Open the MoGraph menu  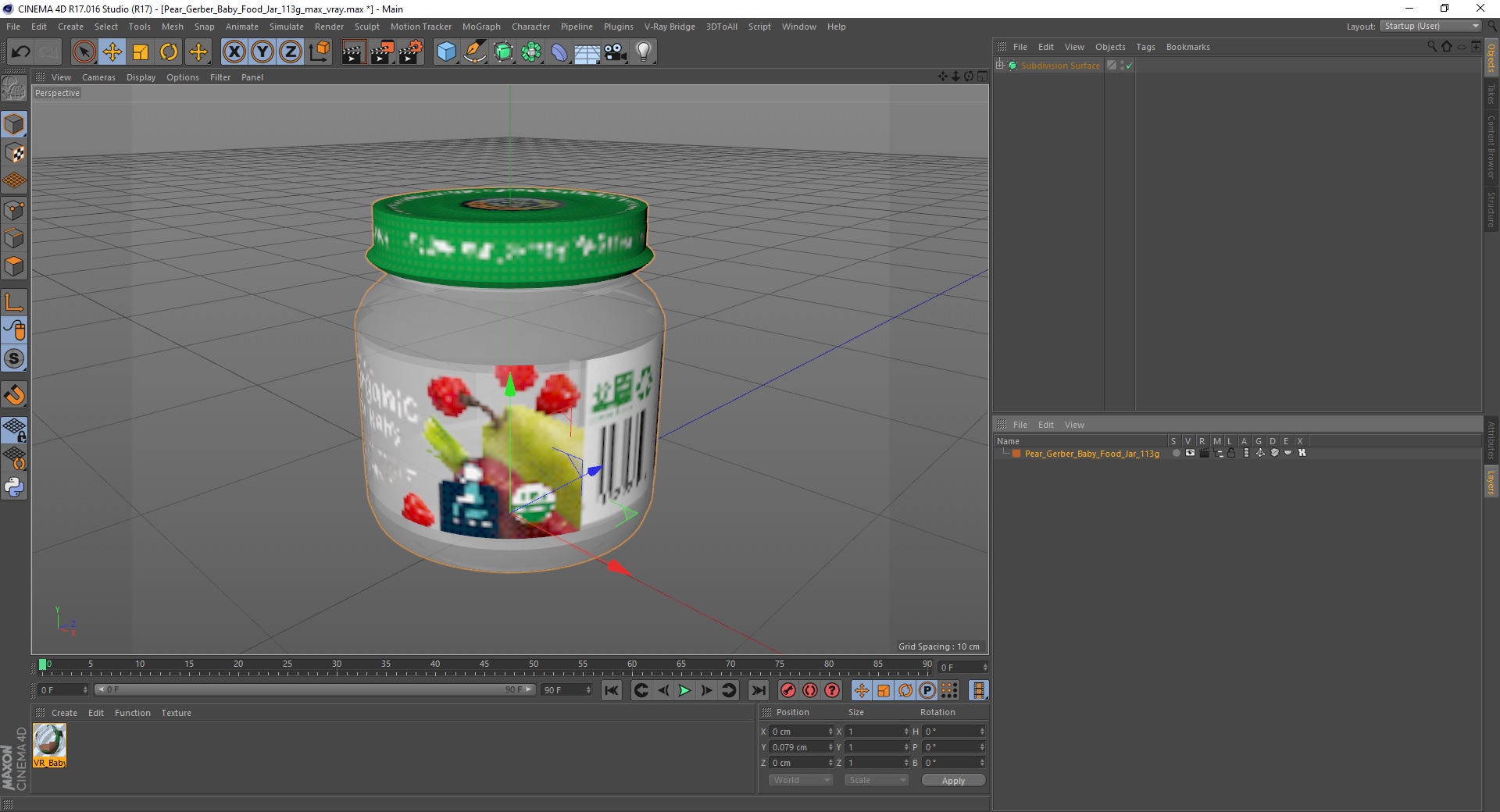(481, 27)
